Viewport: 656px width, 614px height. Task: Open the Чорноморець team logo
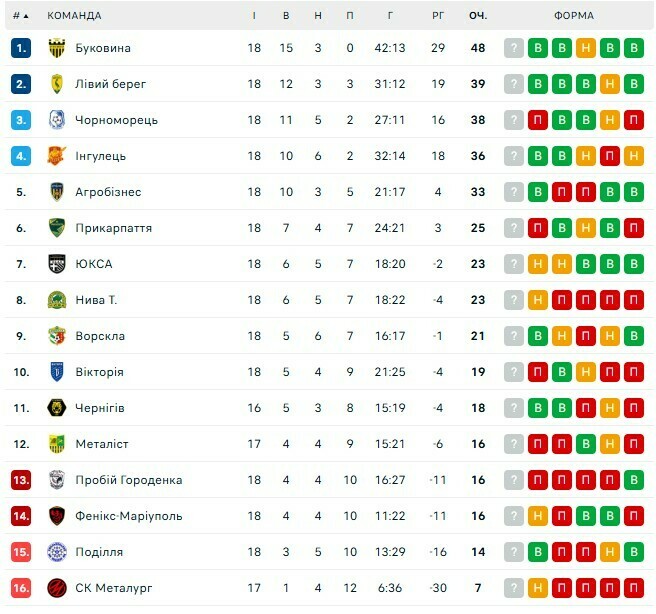pyautogui.click(x=57, y=120)
